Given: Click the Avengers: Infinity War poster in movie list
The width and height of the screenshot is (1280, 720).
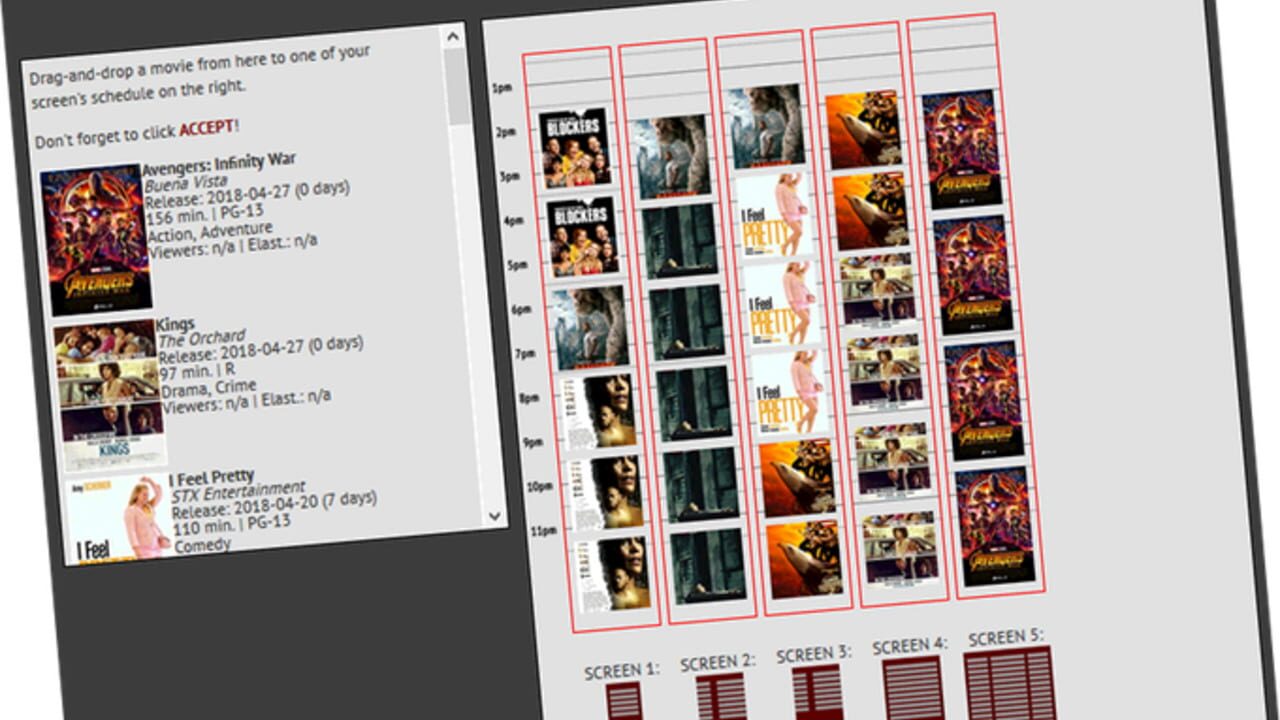Looking at the screenshot, I should (x=96, y=240).
